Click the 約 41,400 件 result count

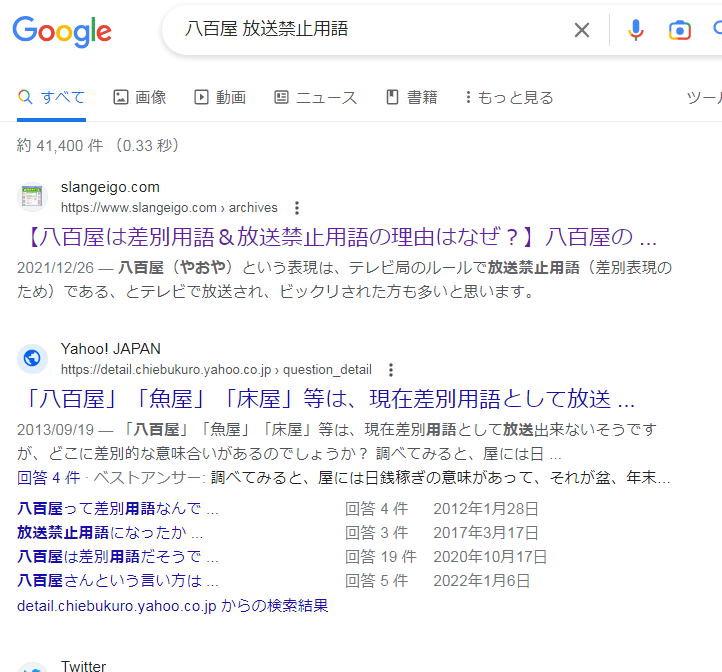click(60, 146)
